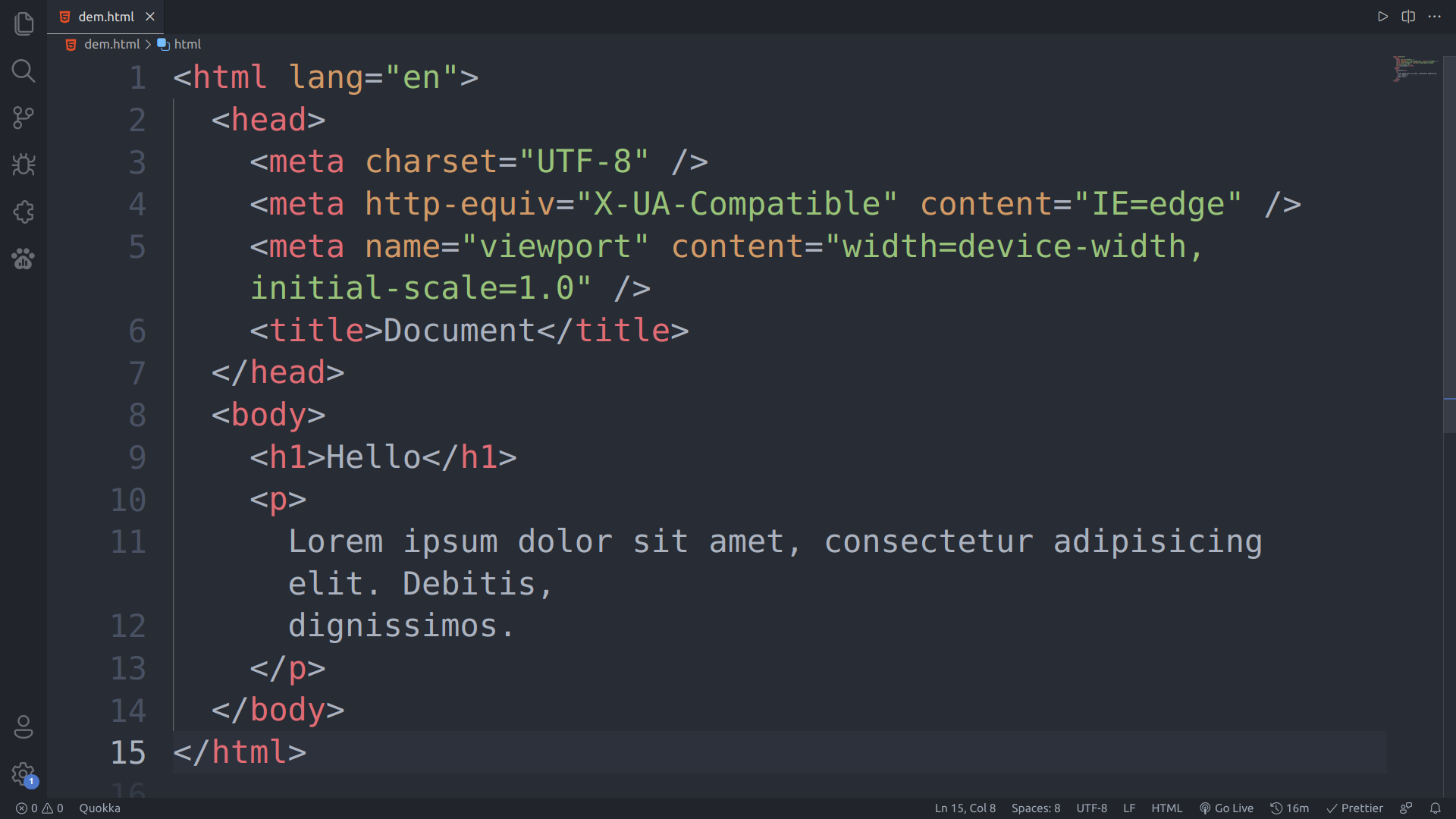1456x819 pixels.
Task: Open Manage gear settings menu
Action: [x=24, y=773]
